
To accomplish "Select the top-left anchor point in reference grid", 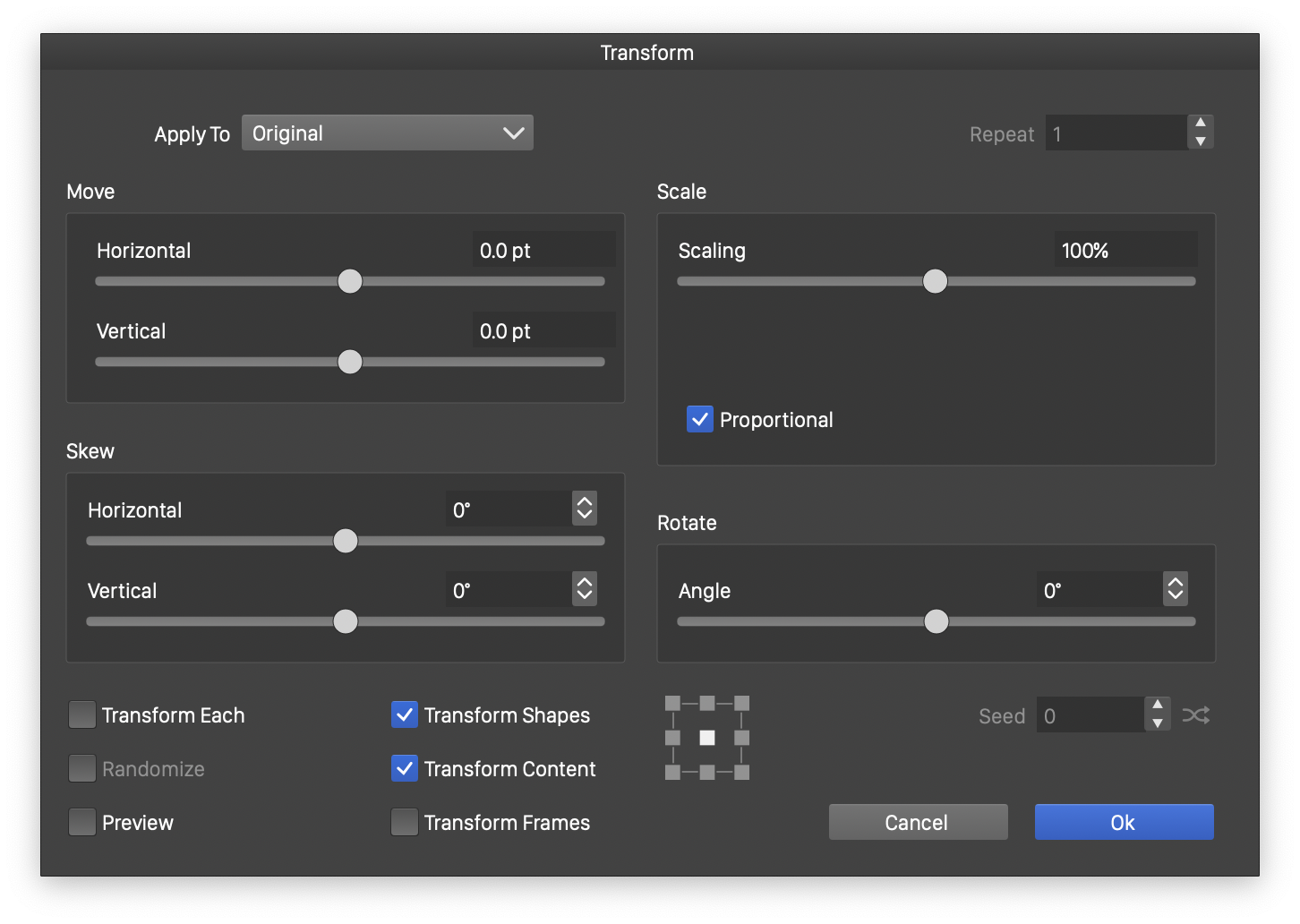I will (673, 704).
